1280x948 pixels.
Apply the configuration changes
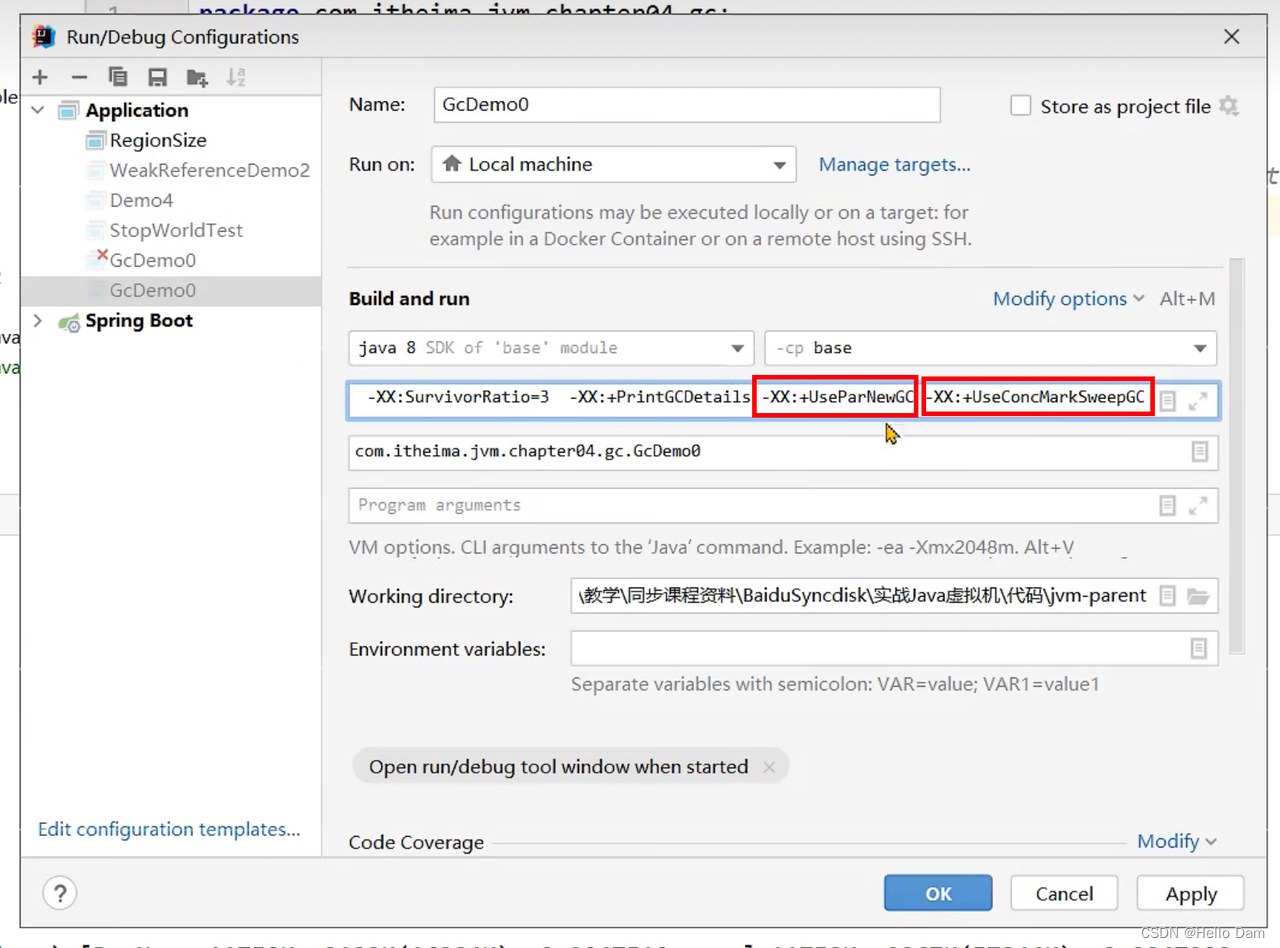point(1191,893)
